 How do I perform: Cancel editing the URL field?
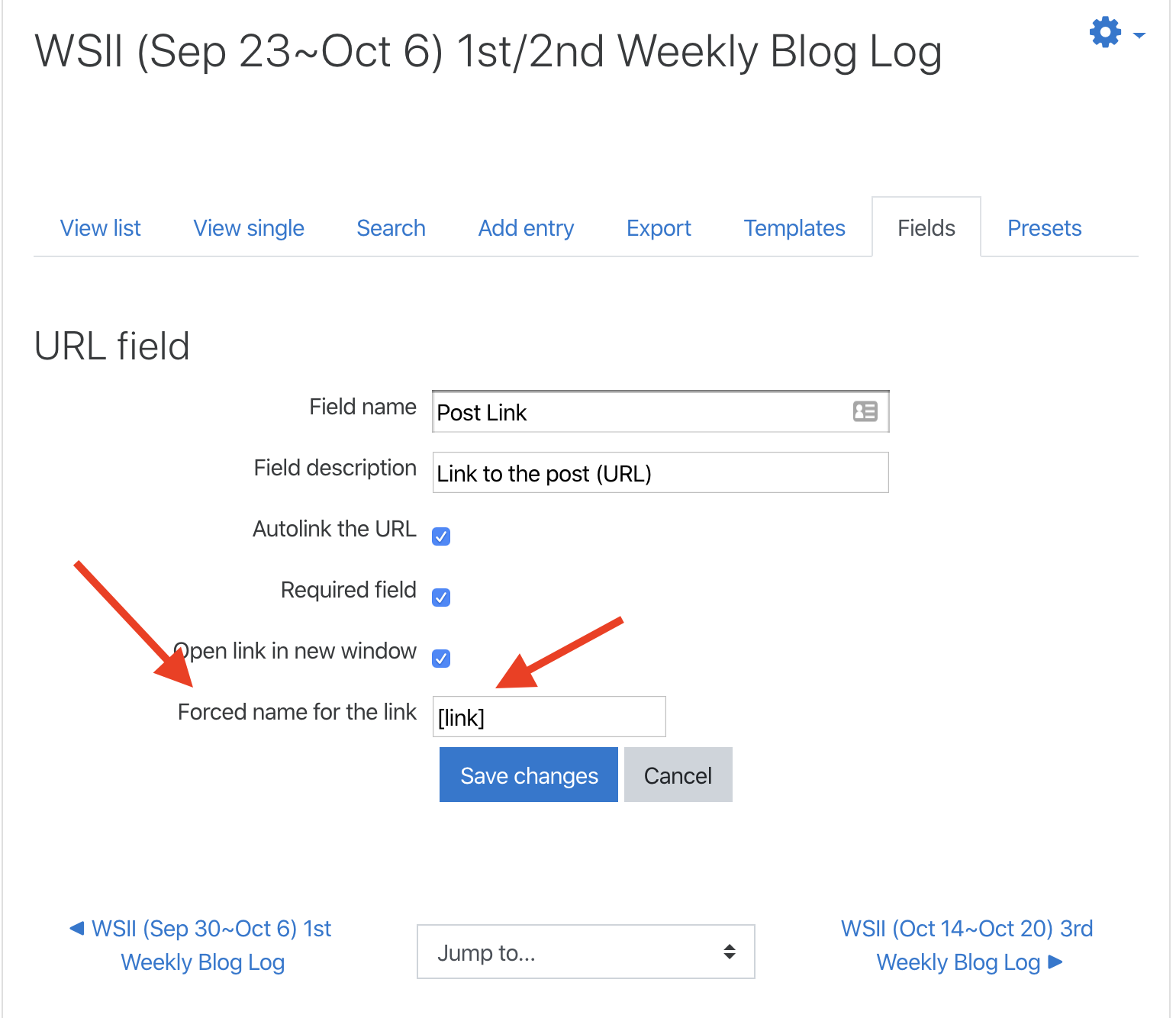coord(678,775)
